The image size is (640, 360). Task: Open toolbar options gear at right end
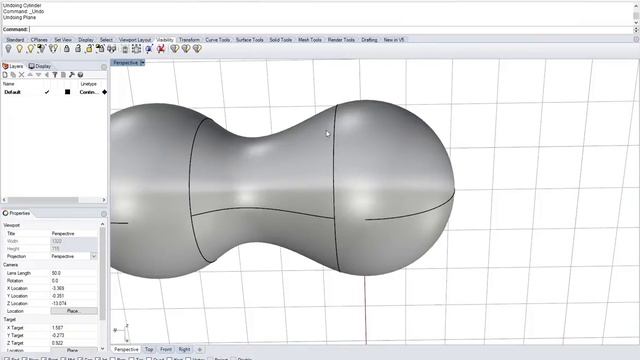(x=636, y=39)
